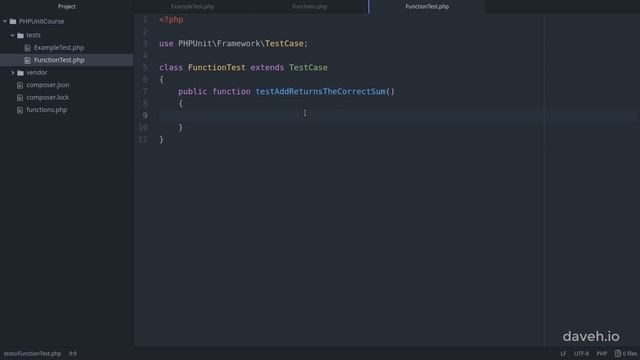Click 'extends' keyword in code
The image size is (640, 360).
pyautogui.click(x=267, y=67)
